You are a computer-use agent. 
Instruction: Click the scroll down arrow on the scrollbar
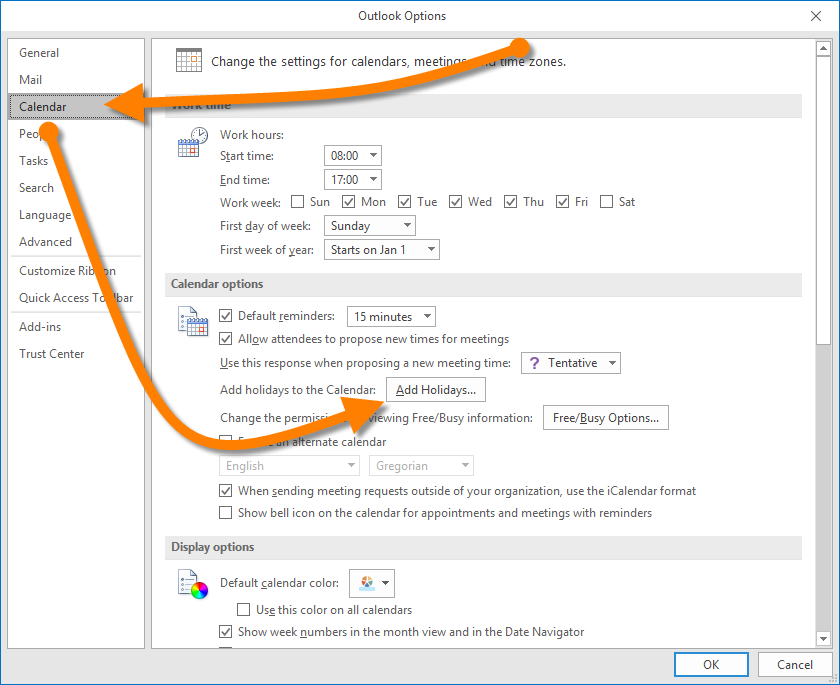823,638
